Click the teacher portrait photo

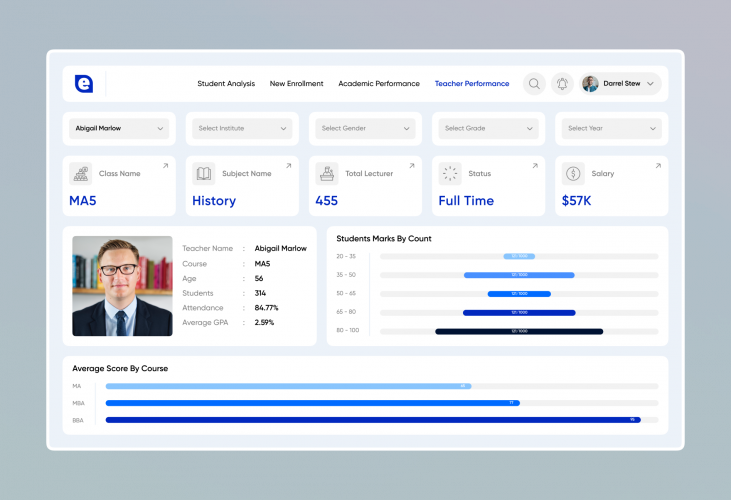click(x=122, y=286)
